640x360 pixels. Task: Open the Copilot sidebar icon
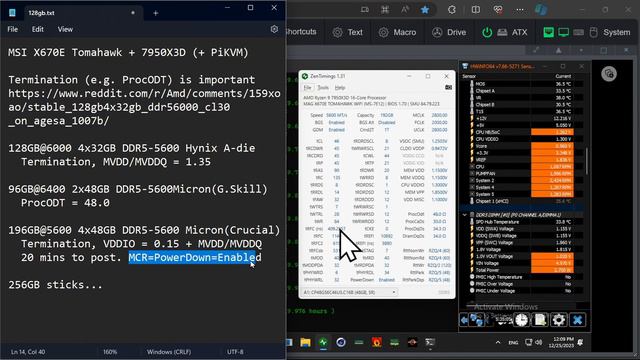click(541, 10)
